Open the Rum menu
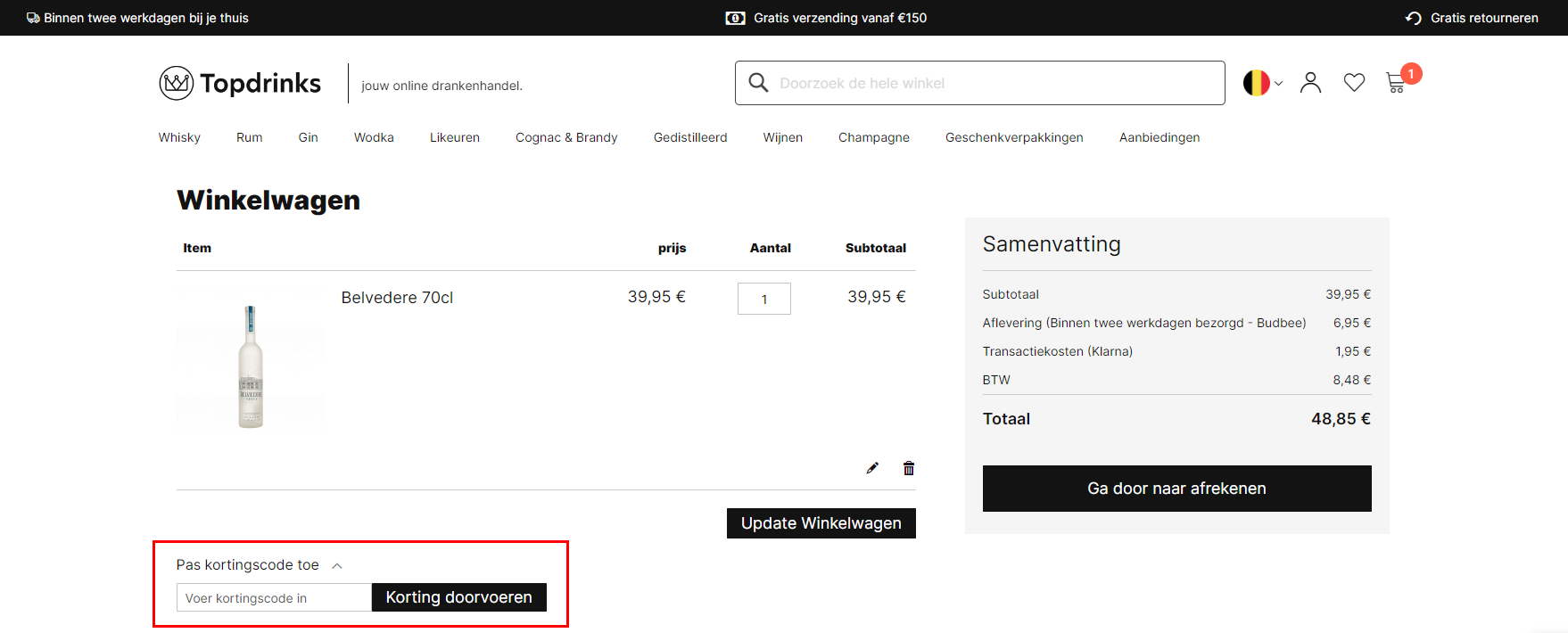 (250, 137)
